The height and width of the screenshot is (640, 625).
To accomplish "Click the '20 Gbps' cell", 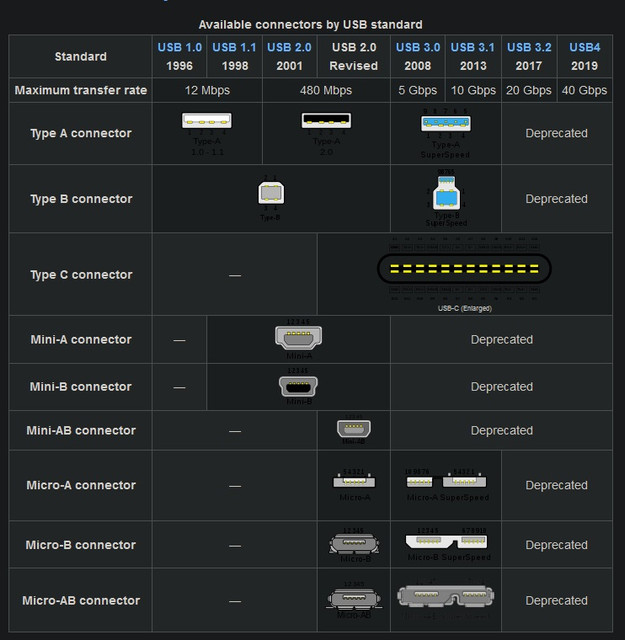I will click(x=529, y=90).
